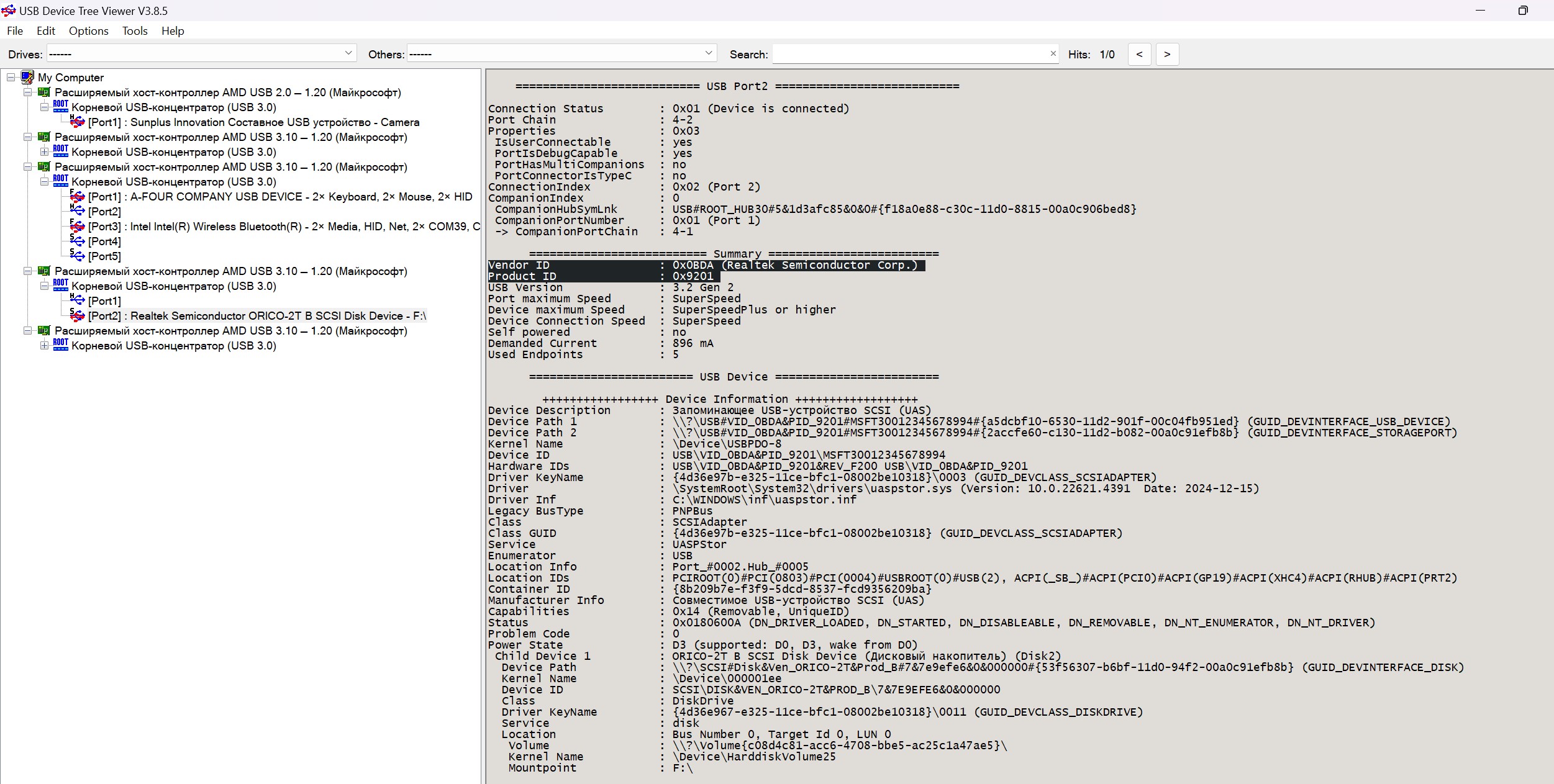Click the A-FOUR COMPANY USB device icon
The image size is (1554, 784).
click(x=78, y=197)
